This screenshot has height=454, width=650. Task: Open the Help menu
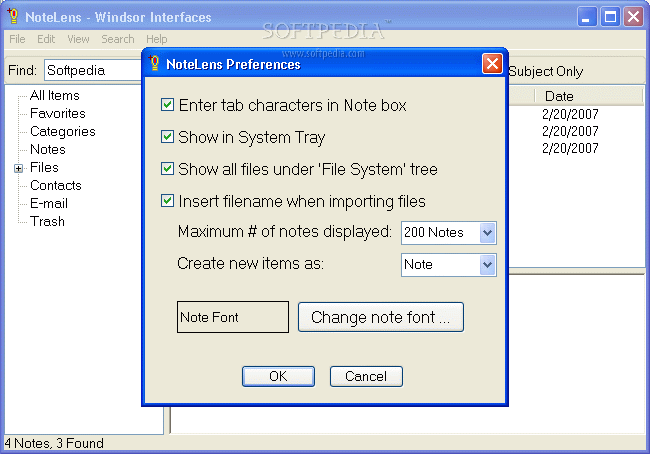click(157, 39)
